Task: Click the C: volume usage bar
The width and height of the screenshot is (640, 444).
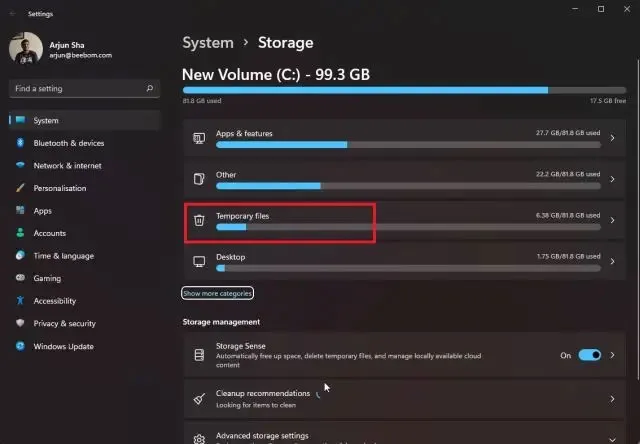Action: pos(404,90)
